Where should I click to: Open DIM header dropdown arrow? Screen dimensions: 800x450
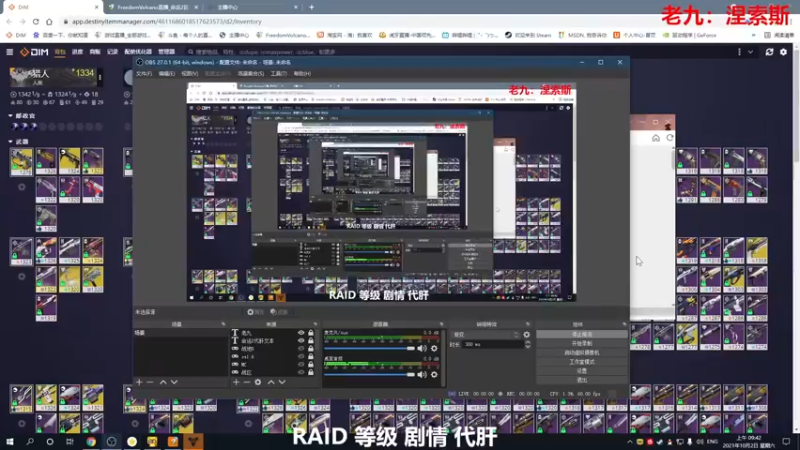pyautogui.click(x=751, y=52)
